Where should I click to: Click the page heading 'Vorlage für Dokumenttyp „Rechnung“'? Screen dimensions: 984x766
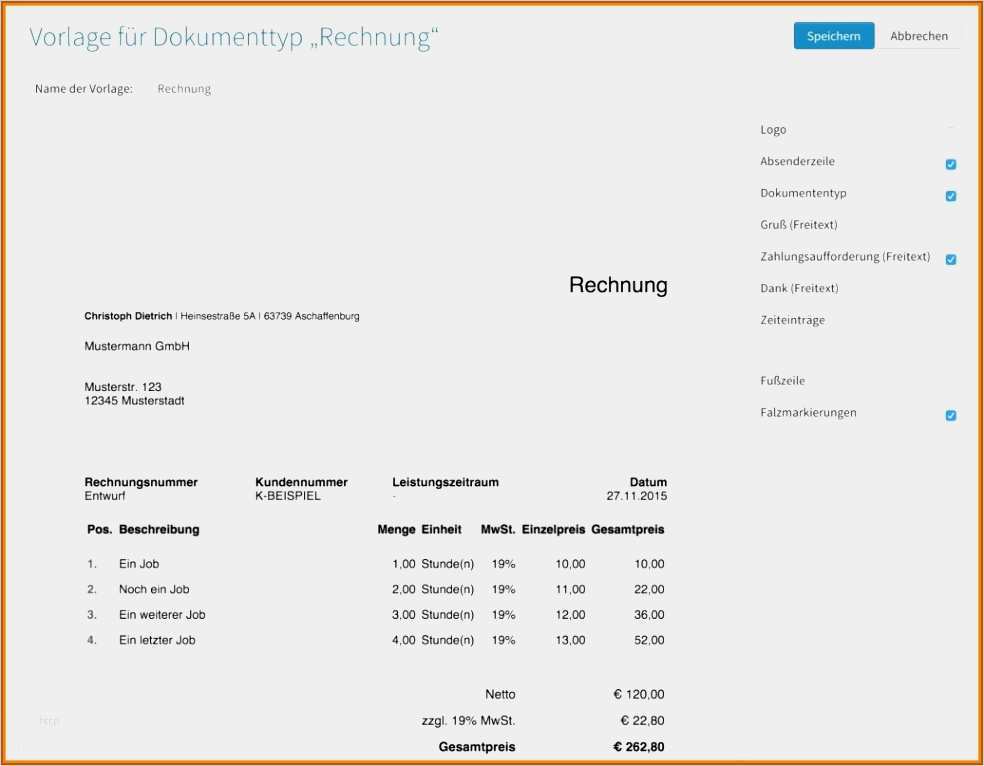233,37
